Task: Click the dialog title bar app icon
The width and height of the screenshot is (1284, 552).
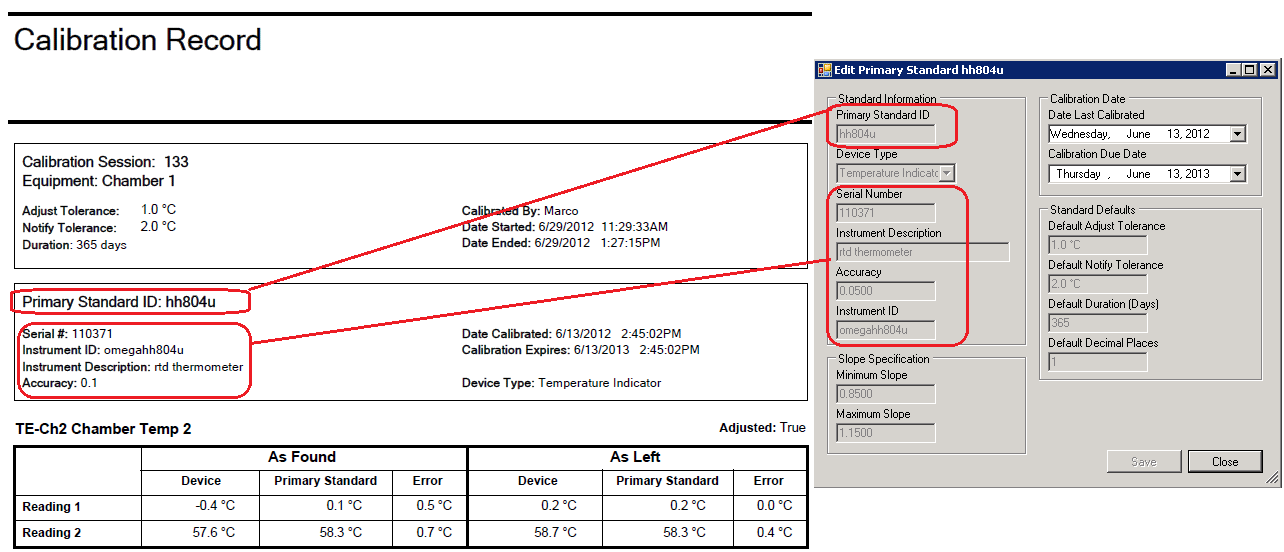Action: pyautogui.click(x=825, y=70)
